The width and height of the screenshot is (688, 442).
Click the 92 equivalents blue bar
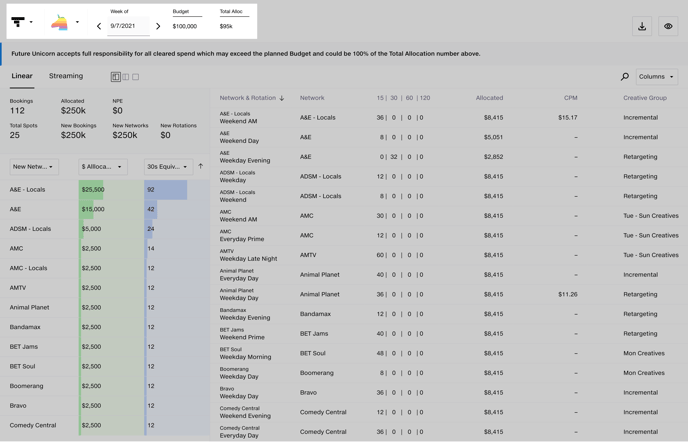pos(166,190)
